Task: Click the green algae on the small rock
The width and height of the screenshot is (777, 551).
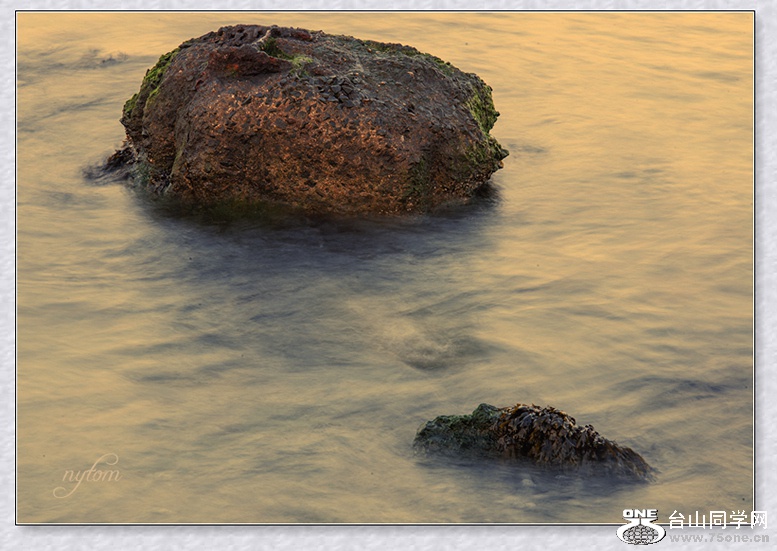Action: pyautogui.click(x=462, y=425)
